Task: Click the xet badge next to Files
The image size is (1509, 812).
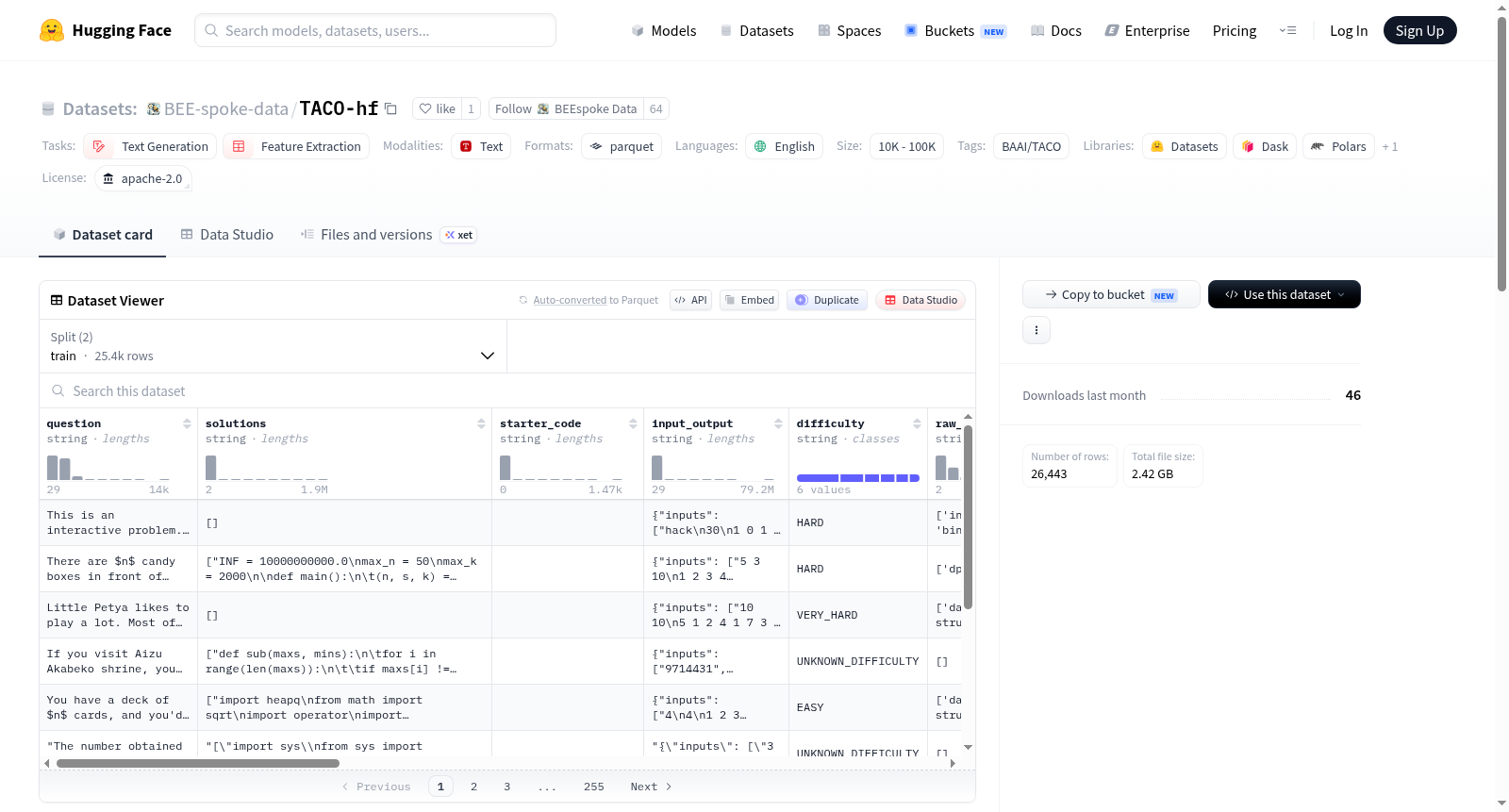Action: click(x=459, y=235)
